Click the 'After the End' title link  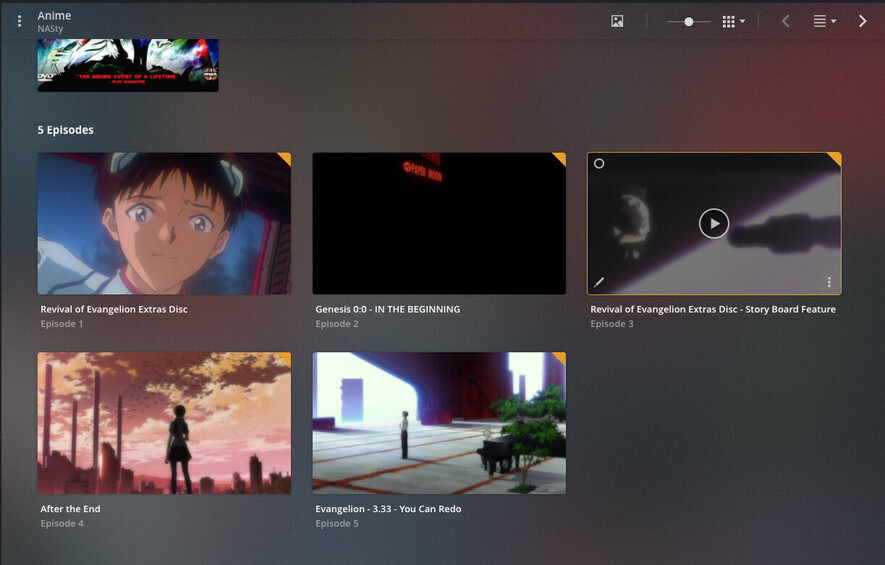[x=71, y=509]
